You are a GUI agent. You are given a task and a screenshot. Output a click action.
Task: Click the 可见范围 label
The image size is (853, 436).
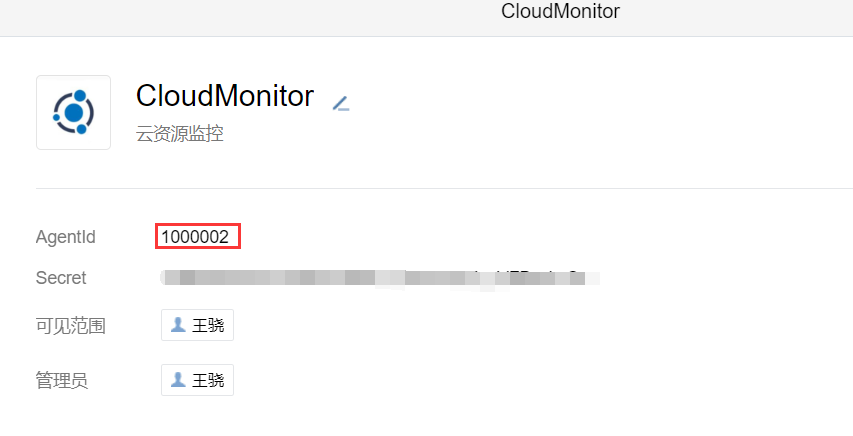click(x=71, y=326)
